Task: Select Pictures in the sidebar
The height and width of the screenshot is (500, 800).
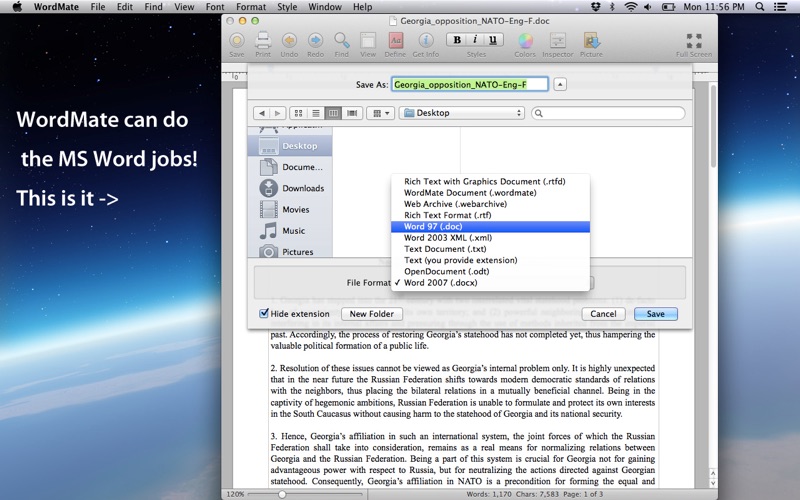Action: (290, 251)
